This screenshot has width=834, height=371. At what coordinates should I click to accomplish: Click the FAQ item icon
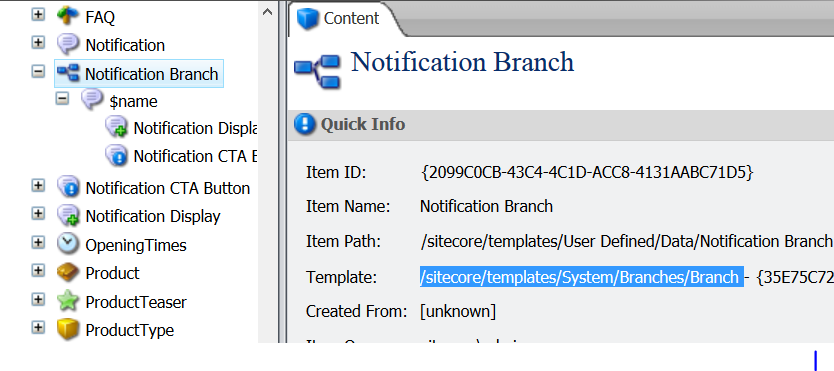click(68, 15)
